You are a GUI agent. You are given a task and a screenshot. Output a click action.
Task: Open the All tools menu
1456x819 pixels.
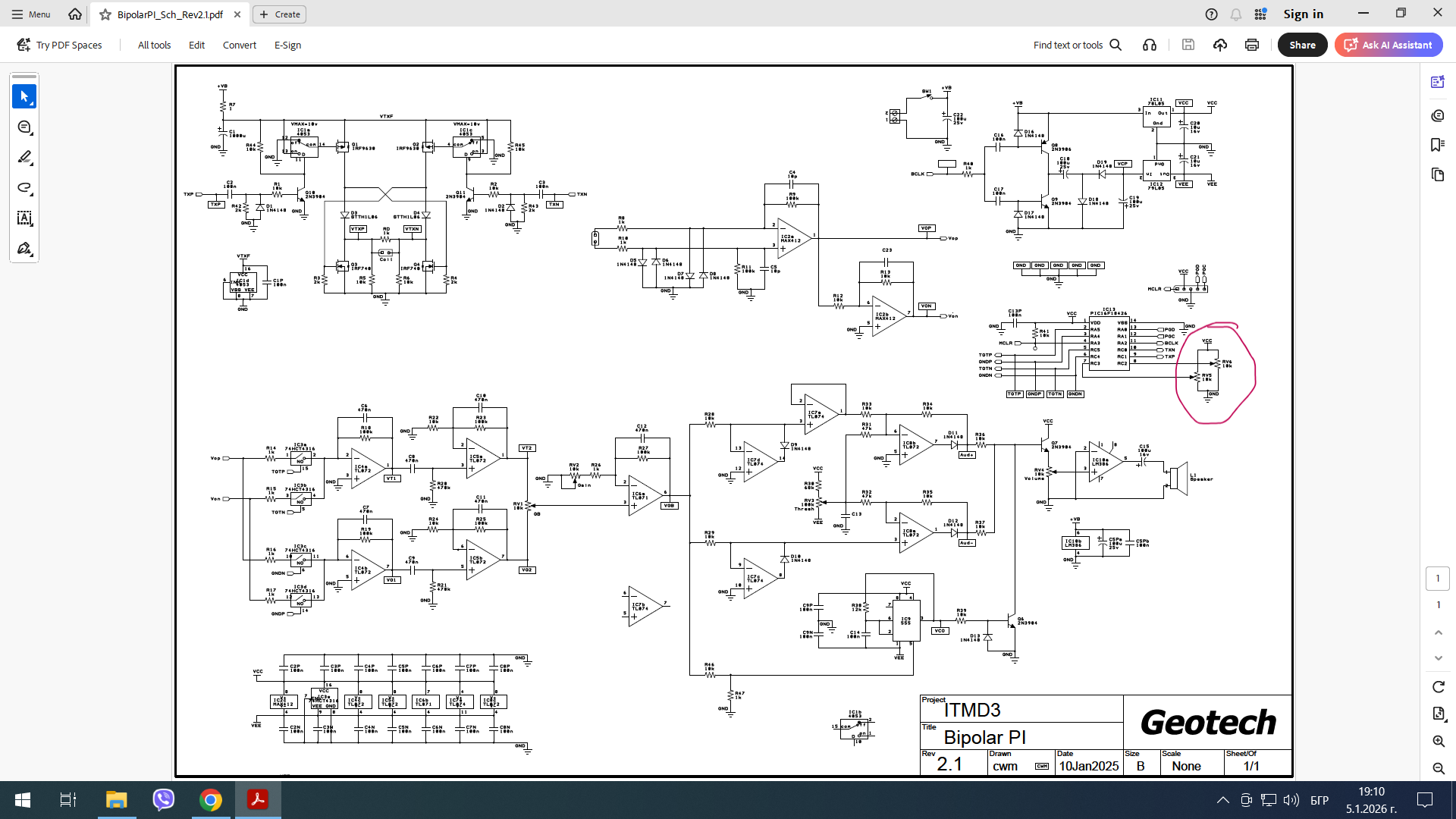coord(154,45)
